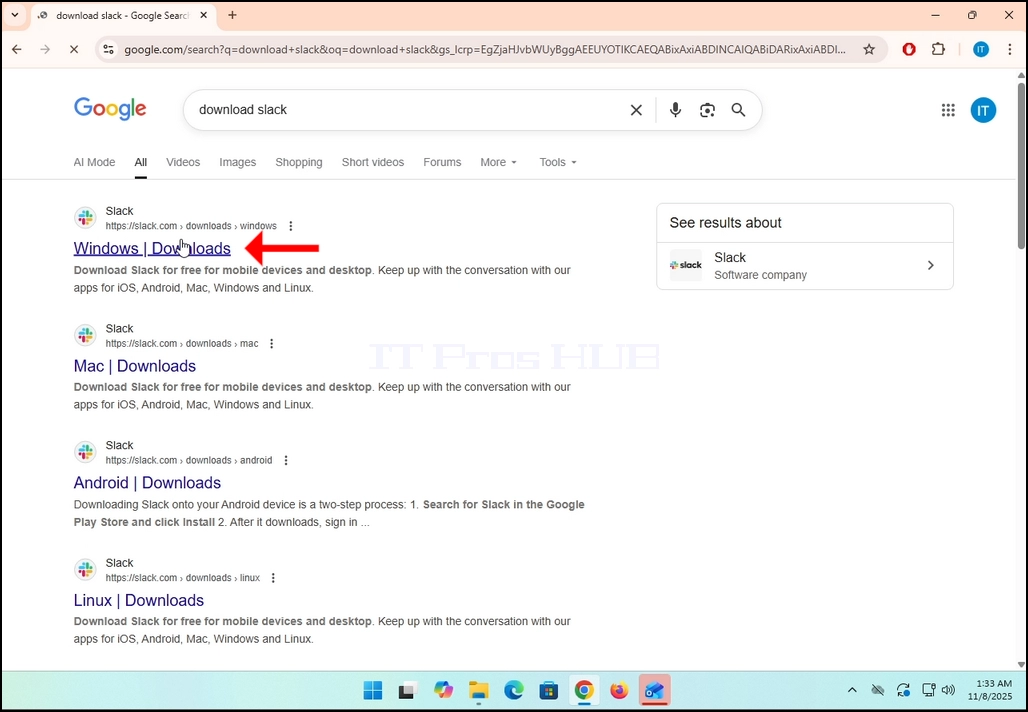Open site information icon in address bar
Screen dimensions: 1028x712
point(109,49)
